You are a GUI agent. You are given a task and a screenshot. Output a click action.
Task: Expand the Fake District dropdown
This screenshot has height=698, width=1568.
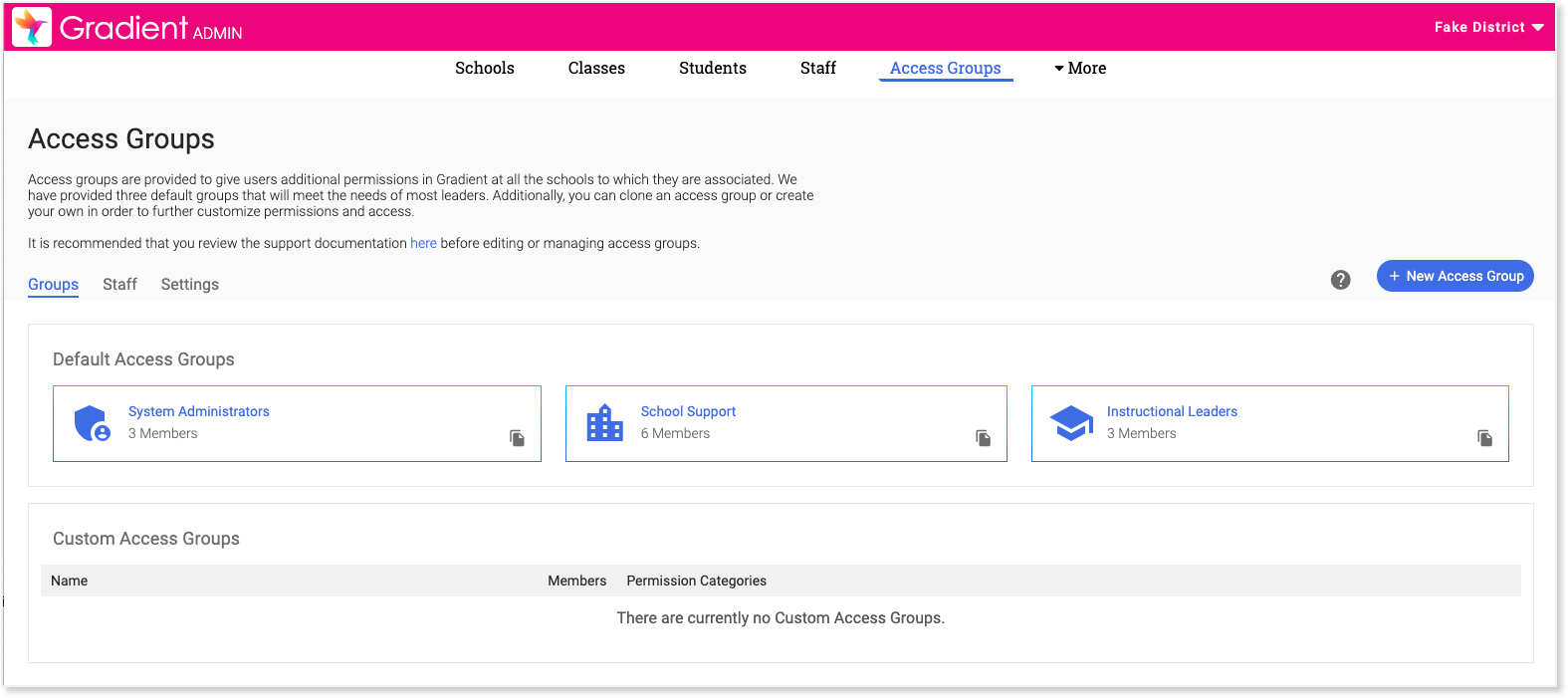click(x=1487, y=27)
